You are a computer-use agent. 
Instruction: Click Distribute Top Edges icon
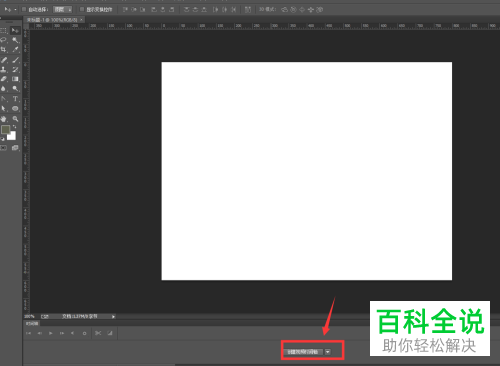point(186,10)
